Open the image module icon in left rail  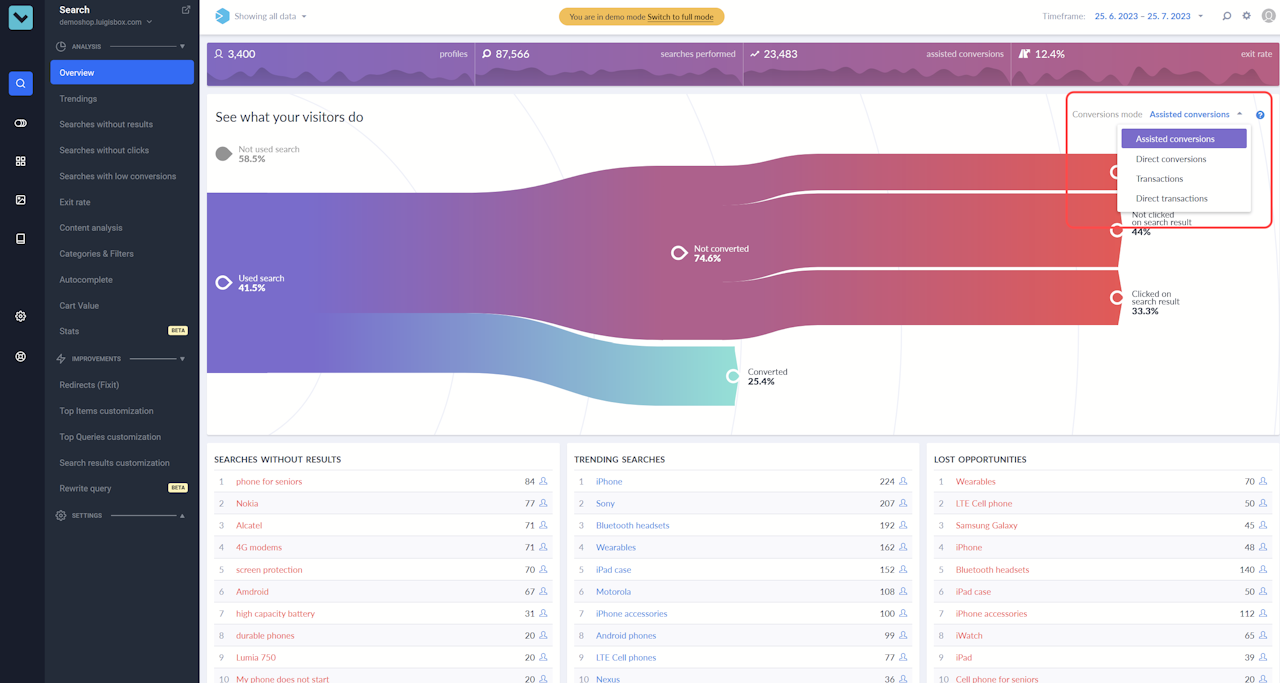coord(21,200)
